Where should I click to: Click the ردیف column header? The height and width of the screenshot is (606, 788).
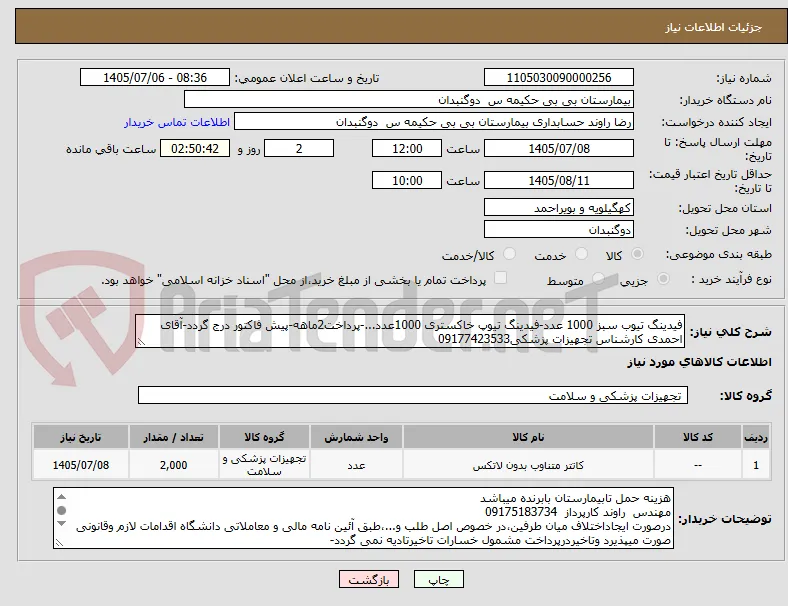pyautogui.click(x=755, y=437)
